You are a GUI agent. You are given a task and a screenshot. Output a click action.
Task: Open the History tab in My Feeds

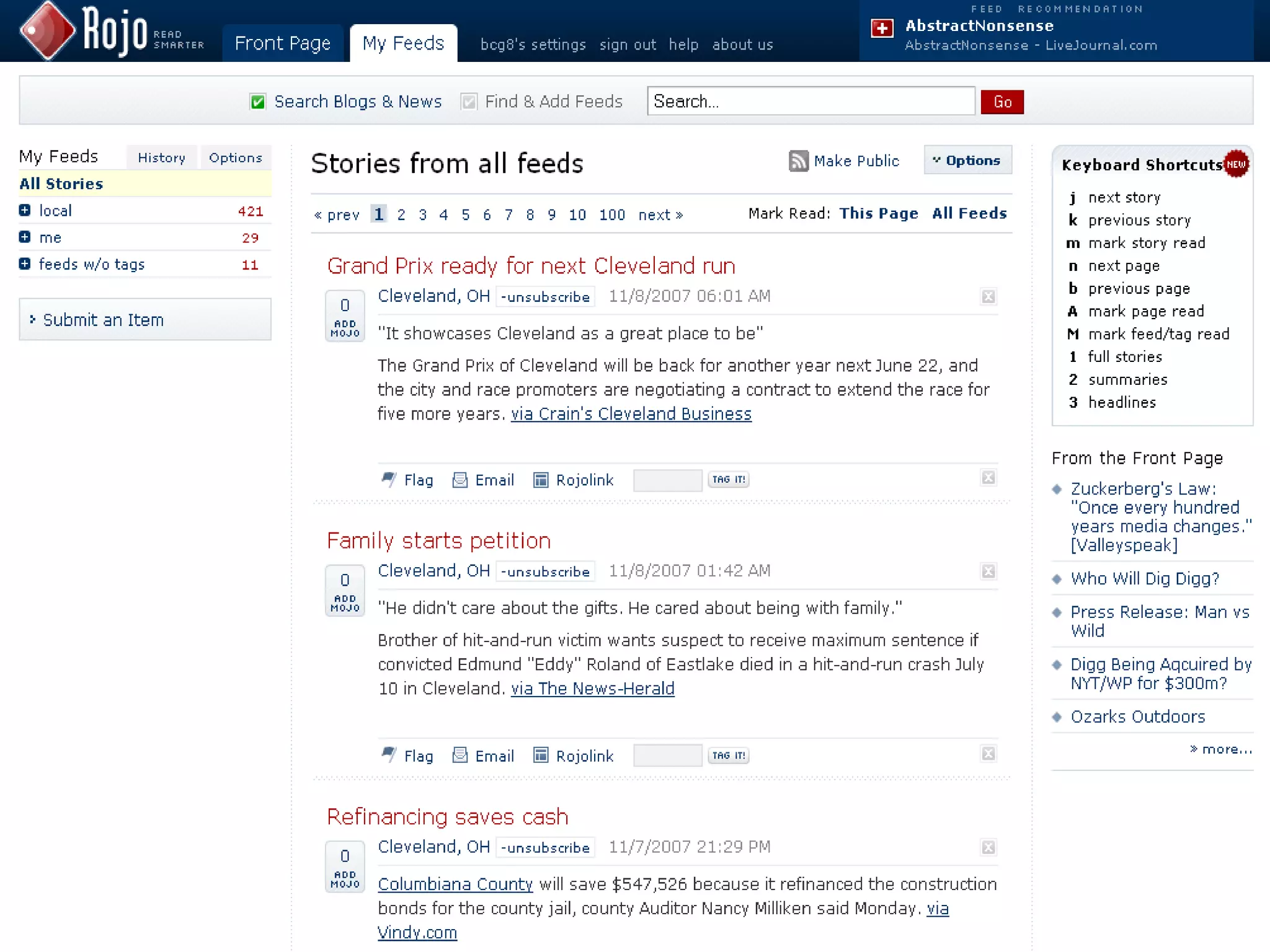tap(161, 157)
